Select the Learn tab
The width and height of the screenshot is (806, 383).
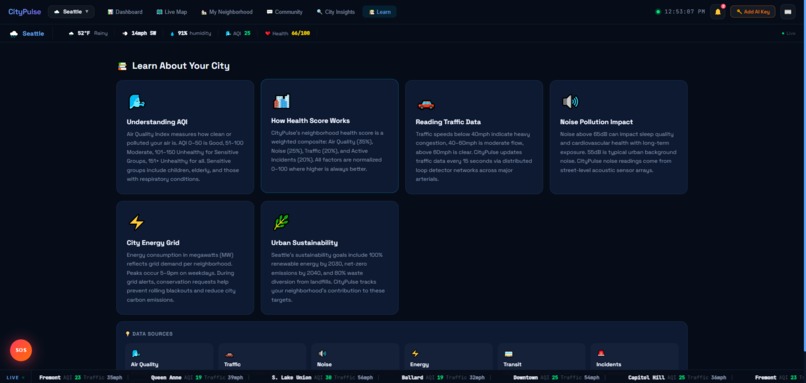pos(379,12)
